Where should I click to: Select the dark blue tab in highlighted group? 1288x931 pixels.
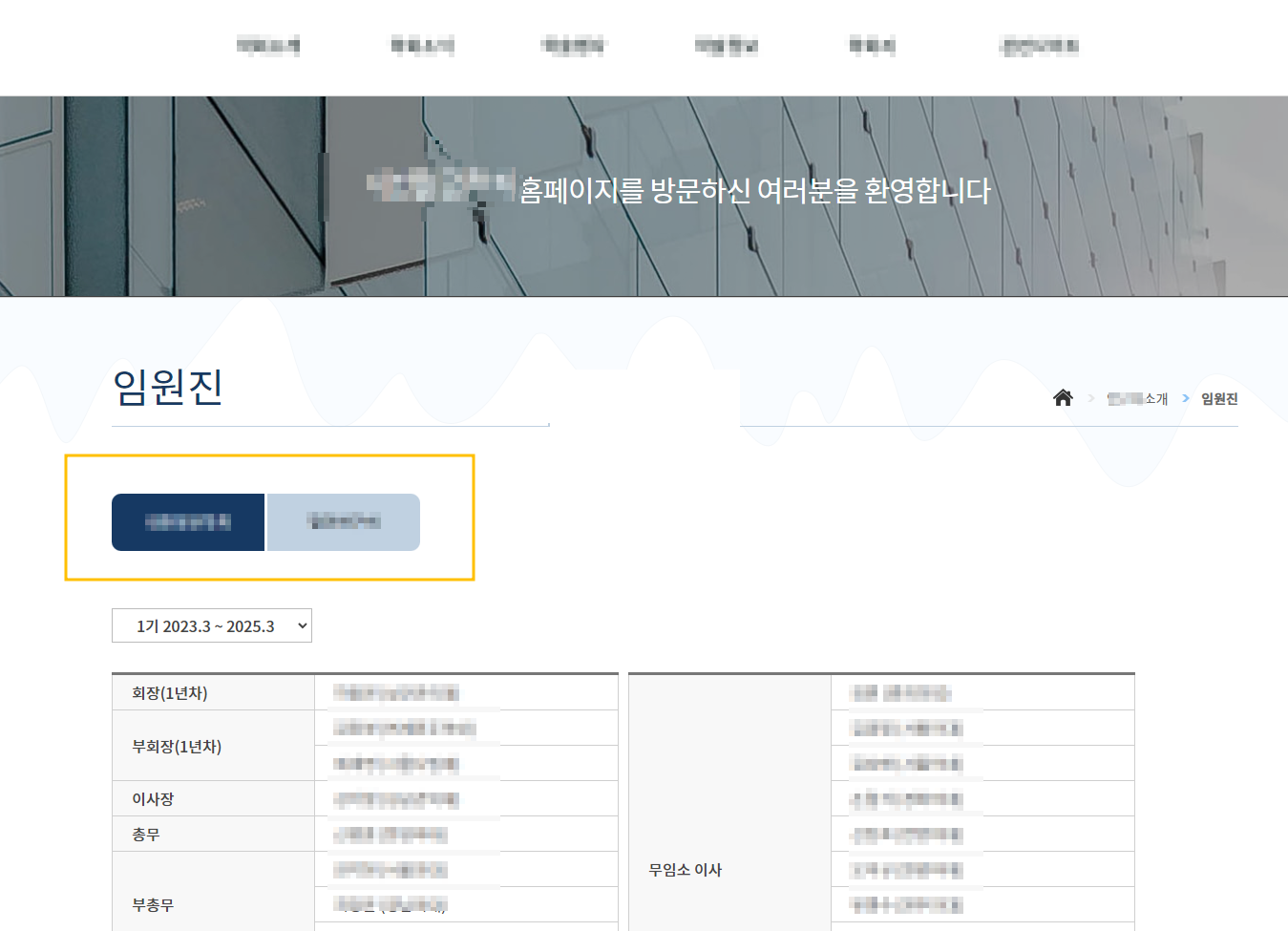point(188,522)
